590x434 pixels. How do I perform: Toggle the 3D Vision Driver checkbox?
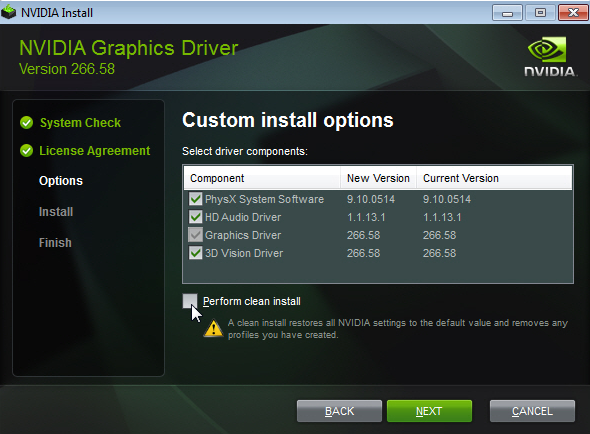click(x=195, y=253)
